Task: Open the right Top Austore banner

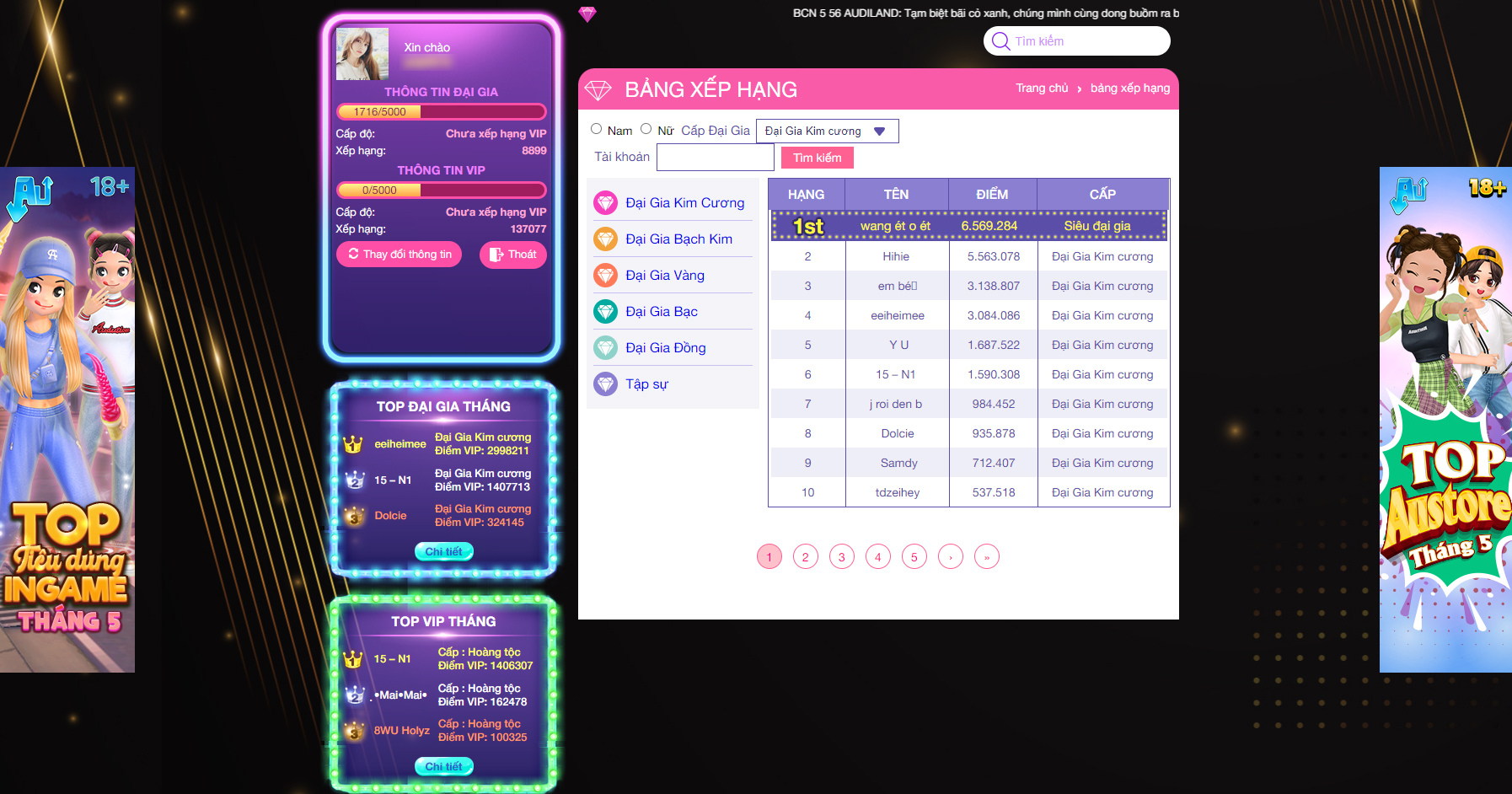Action: pos(1445,420)
